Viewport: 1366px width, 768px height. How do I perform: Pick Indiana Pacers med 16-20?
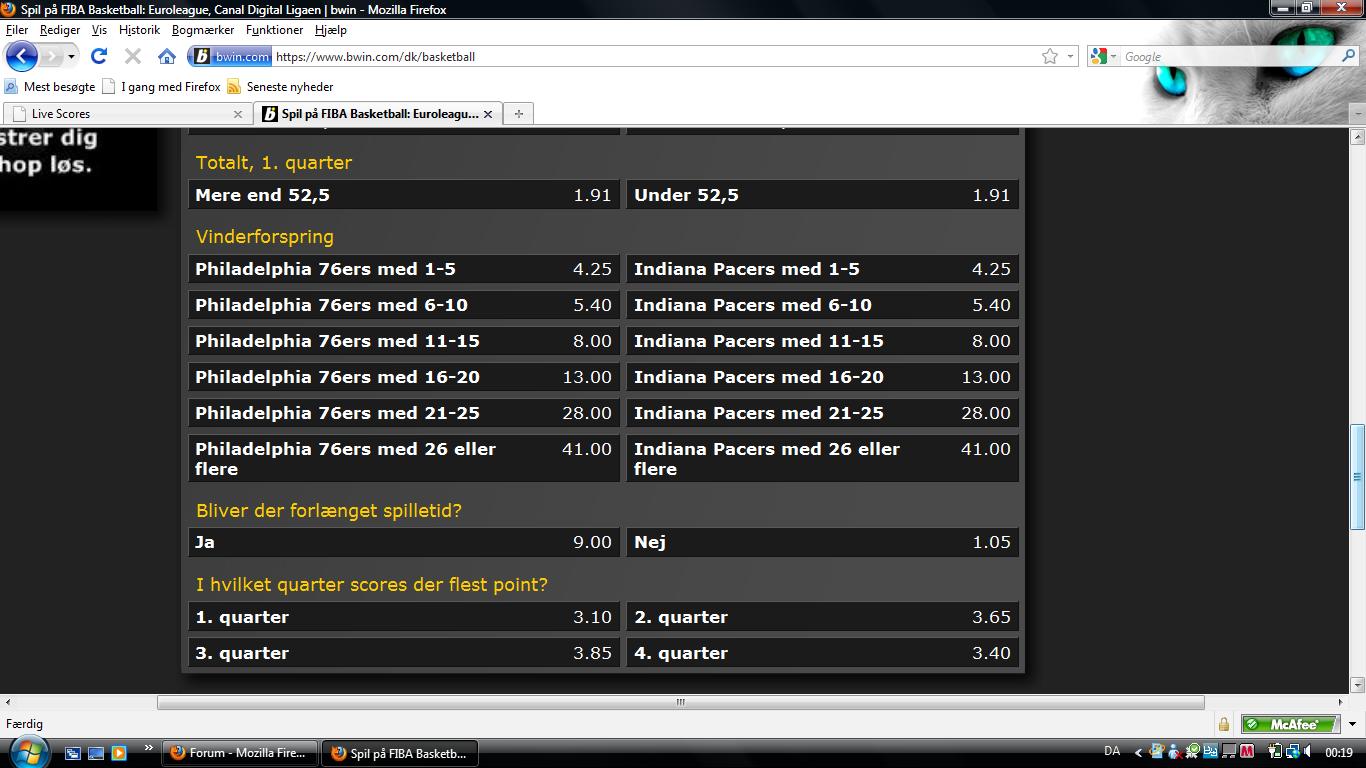pyautogui.click(x=823, y=377)
